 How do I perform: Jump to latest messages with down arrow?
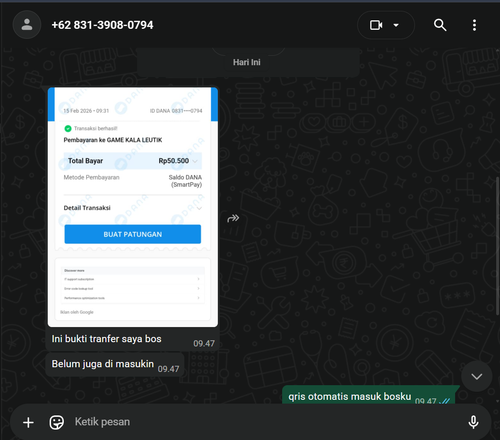click(x=477, y=376)
